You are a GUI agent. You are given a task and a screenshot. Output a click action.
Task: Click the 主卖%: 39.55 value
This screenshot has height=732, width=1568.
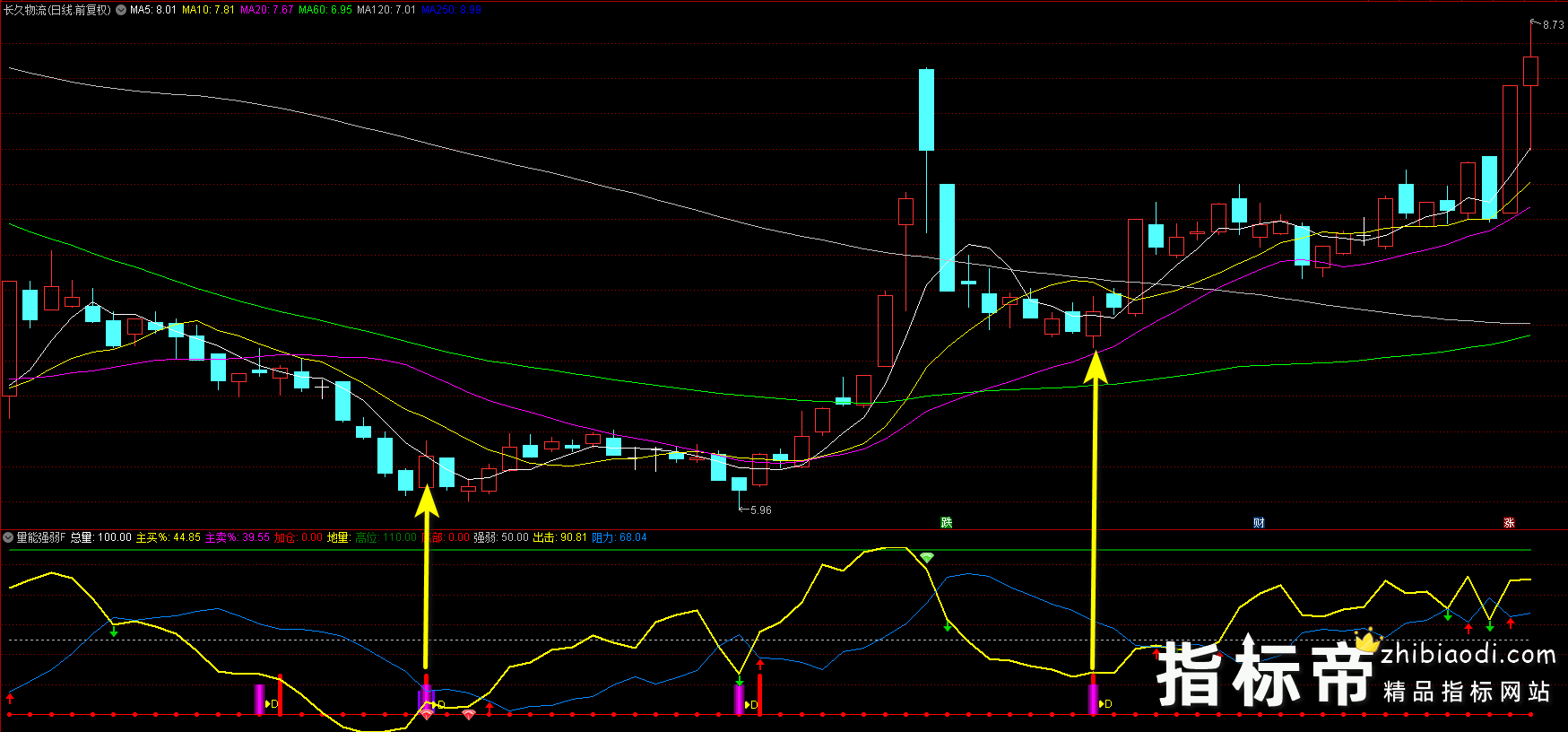coord(238,537)
